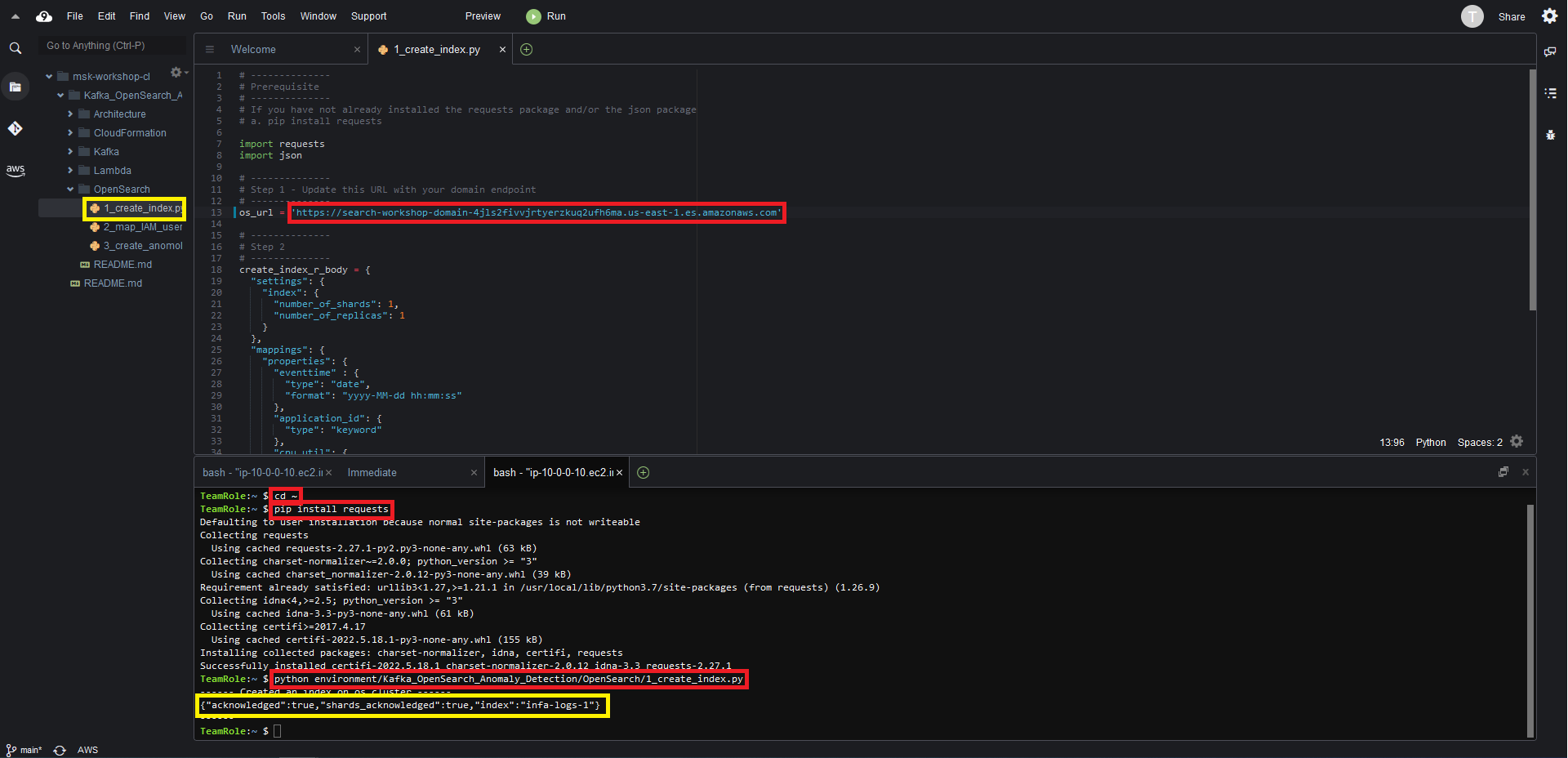Click the Share button
The width and height of the screenshot is (1568, 758).
click(1512, 17)
